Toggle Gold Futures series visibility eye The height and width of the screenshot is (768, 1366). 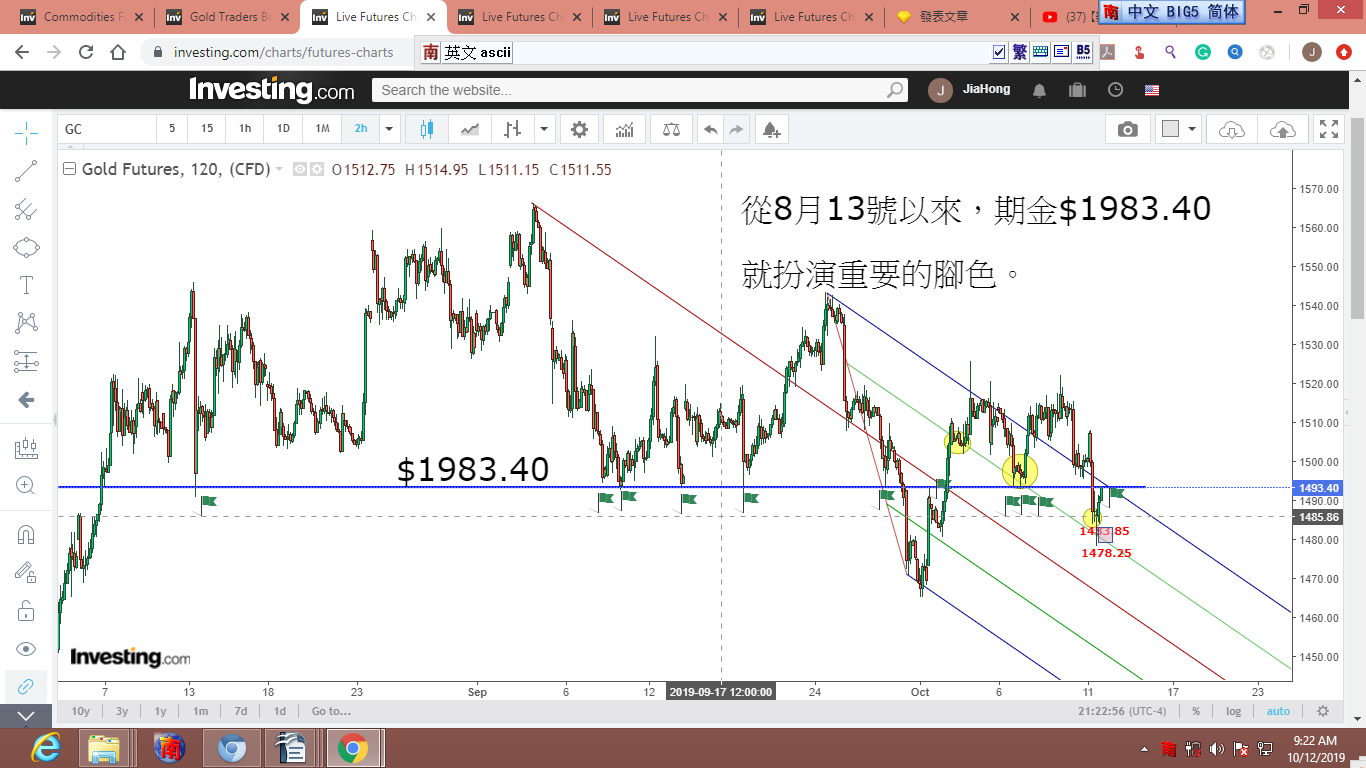298,170
